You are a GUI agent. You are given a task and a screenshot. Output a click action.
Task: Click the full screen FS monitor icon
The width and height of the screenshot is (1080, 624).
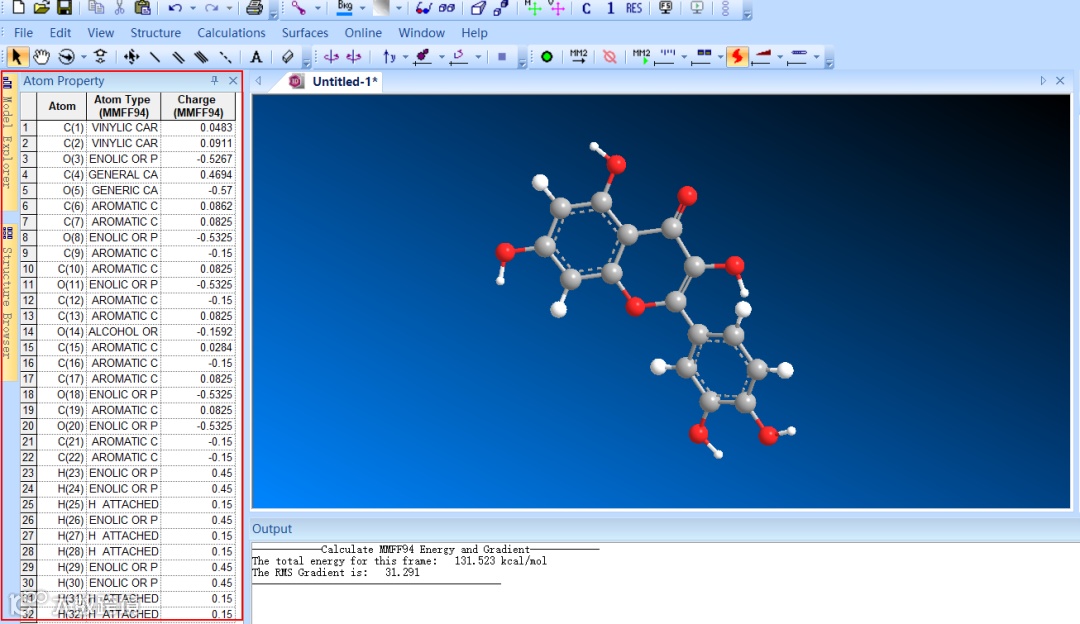tap(665, 8)
